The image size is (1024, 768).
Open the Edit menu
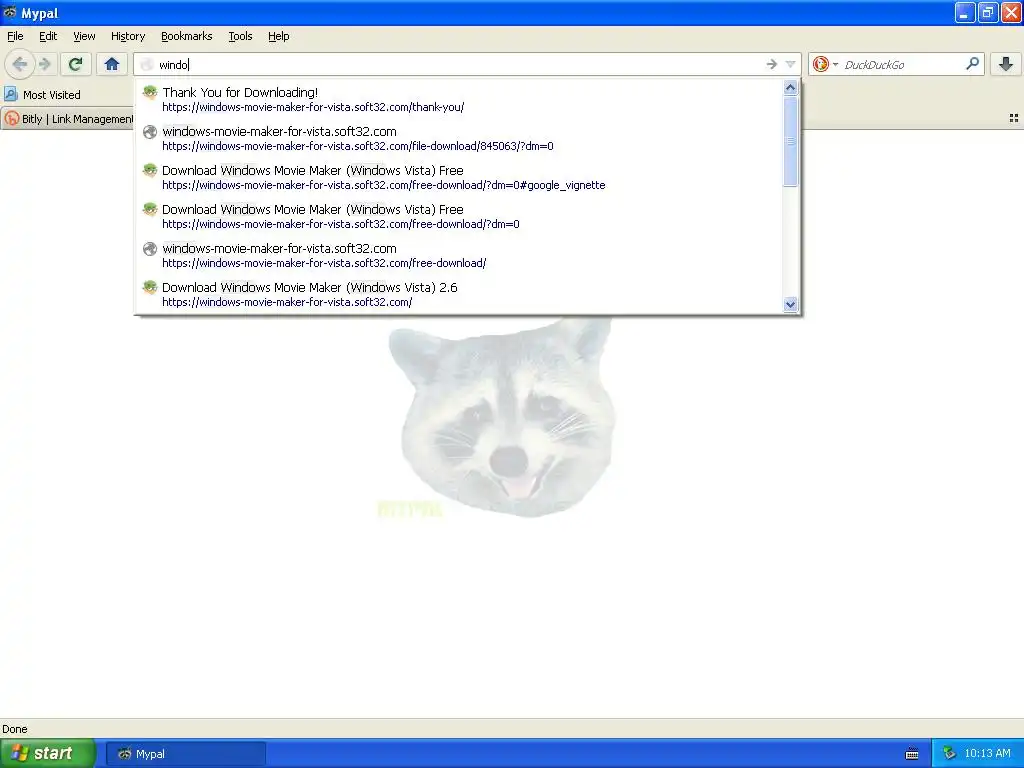[x=48, y=36]
